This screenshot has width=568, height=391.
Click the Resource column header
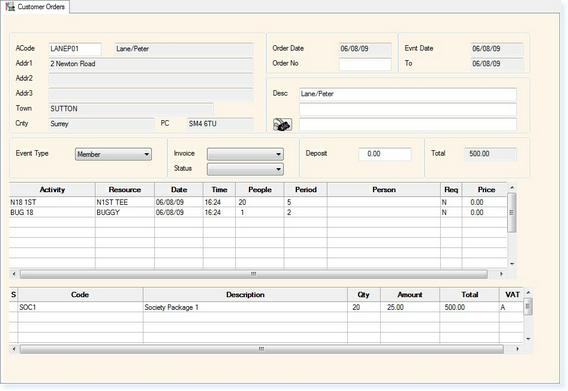(x=125, y=190)
